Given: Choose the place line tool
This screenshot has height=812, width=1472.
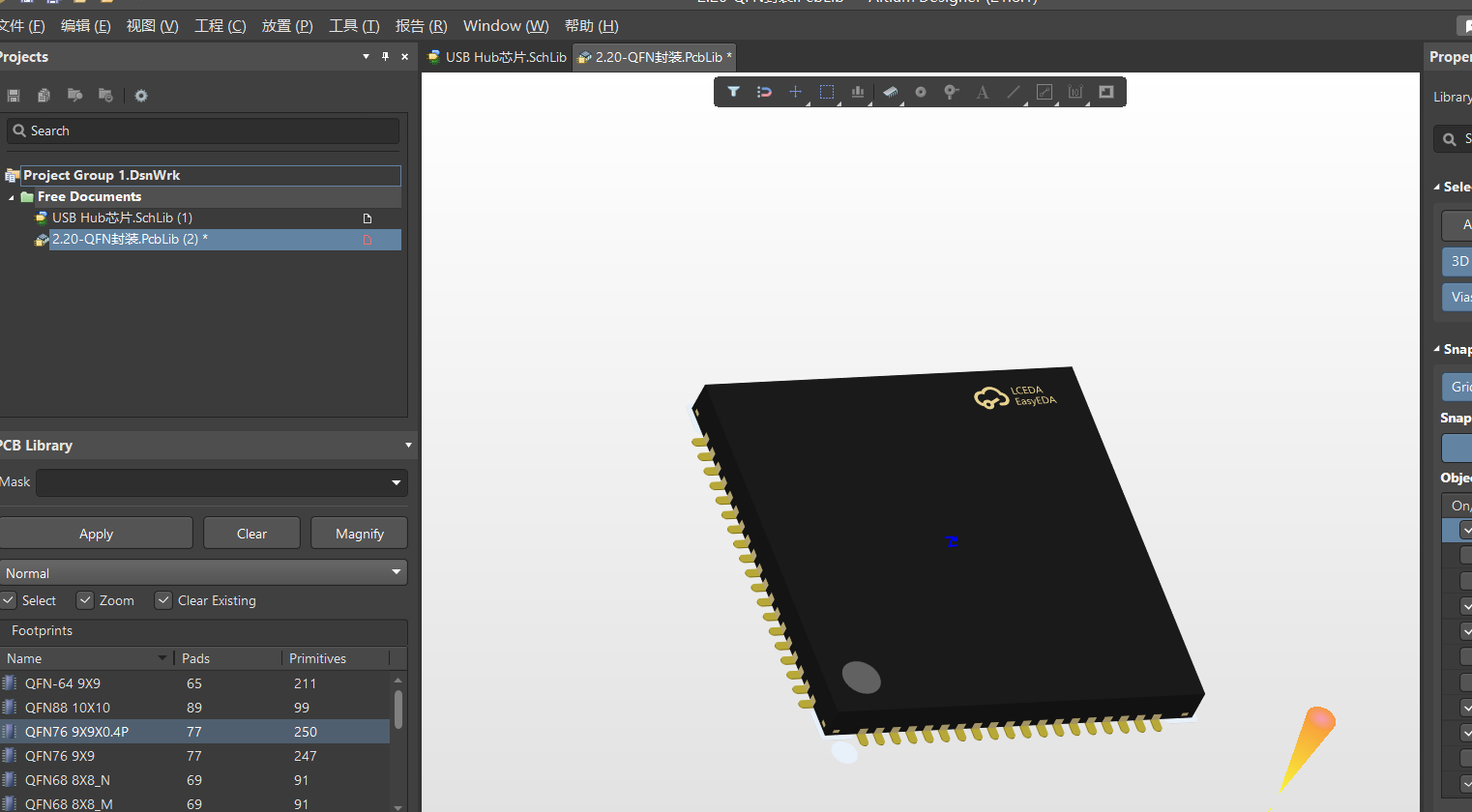Looking at the screenshot, I should point(1014,92).
